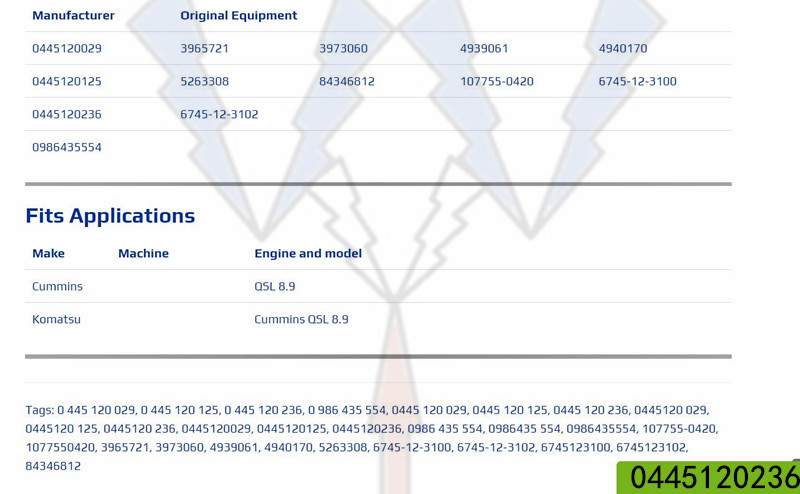Open tag 0986435 554
This screenshot has height=494, width=800.
[524, 429]
